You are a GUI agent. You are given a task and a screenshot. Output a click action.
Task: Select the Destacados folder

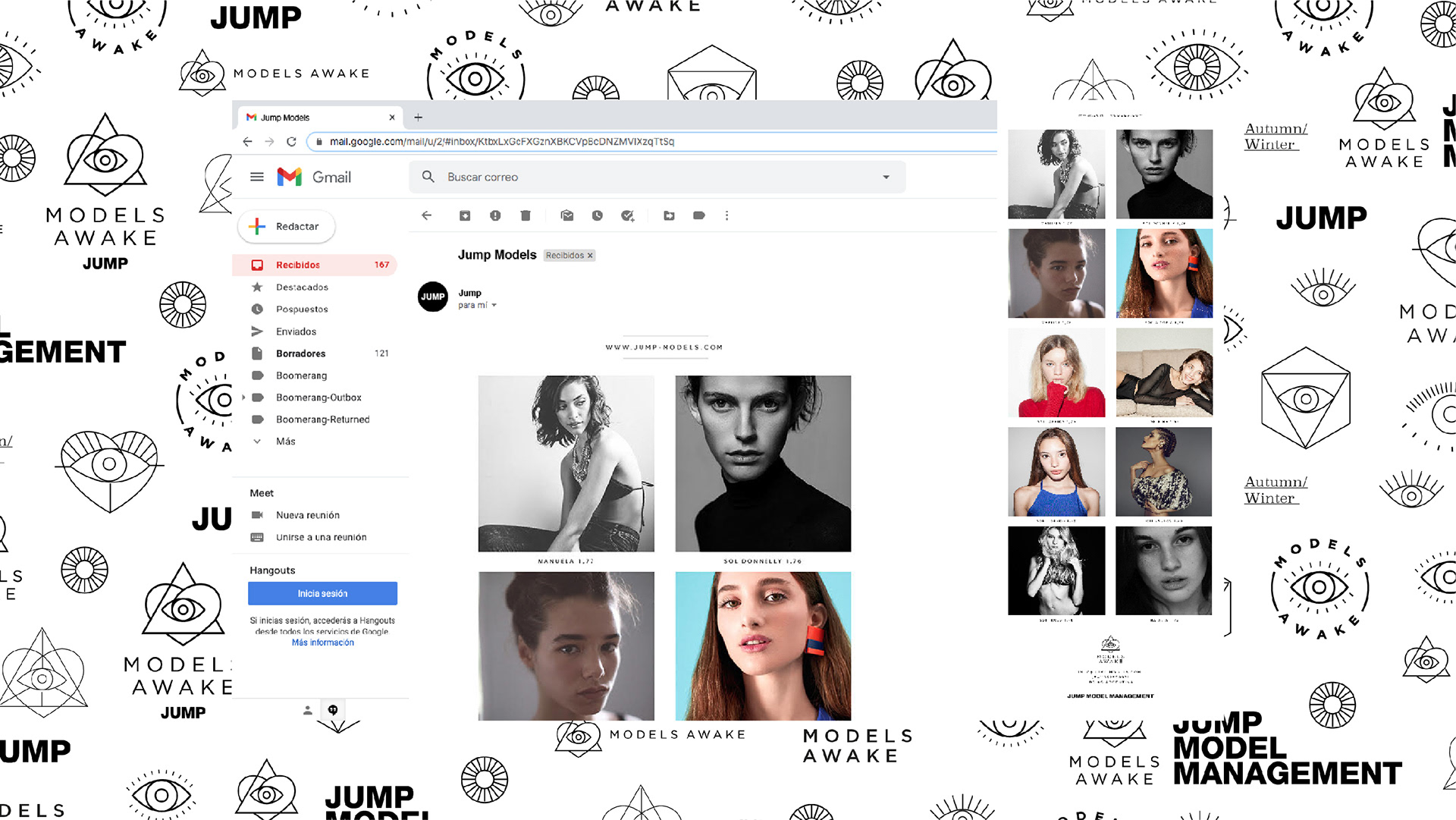click(x=302, y=287)
